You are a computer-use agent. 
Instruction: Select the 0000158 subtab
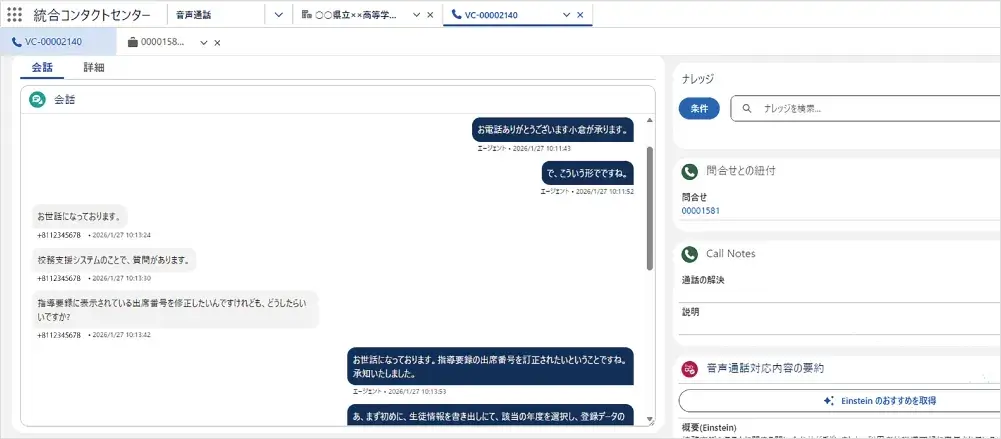click(162, 43)
